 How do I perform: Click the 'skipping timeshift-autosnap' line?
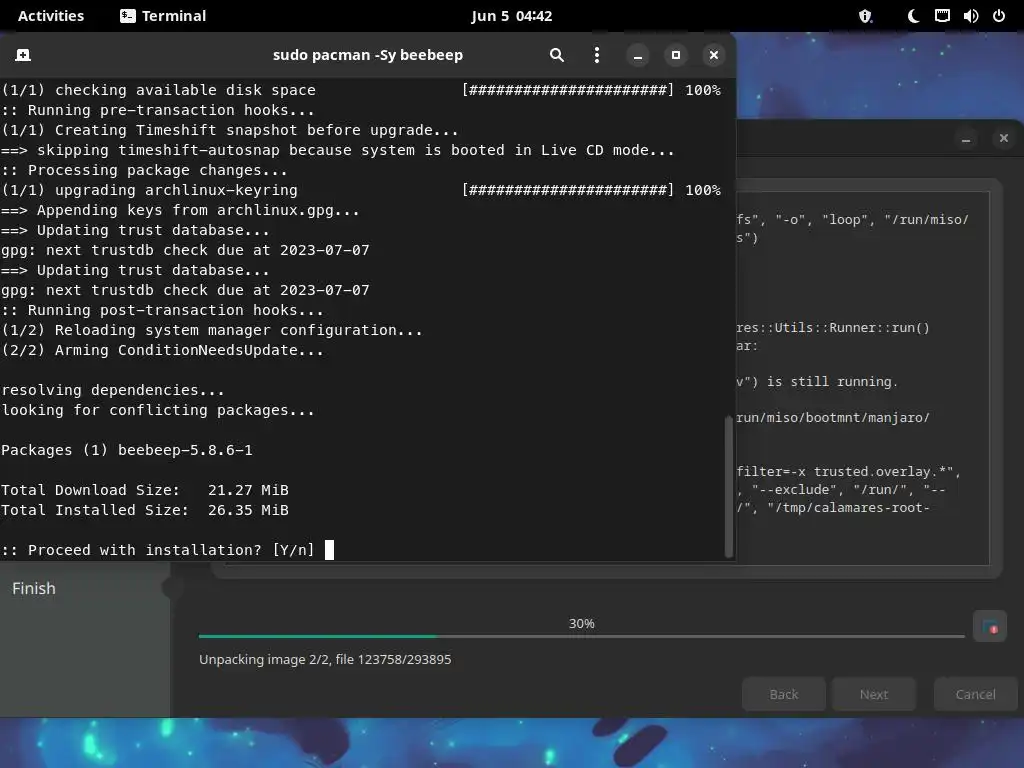[338, 150]
